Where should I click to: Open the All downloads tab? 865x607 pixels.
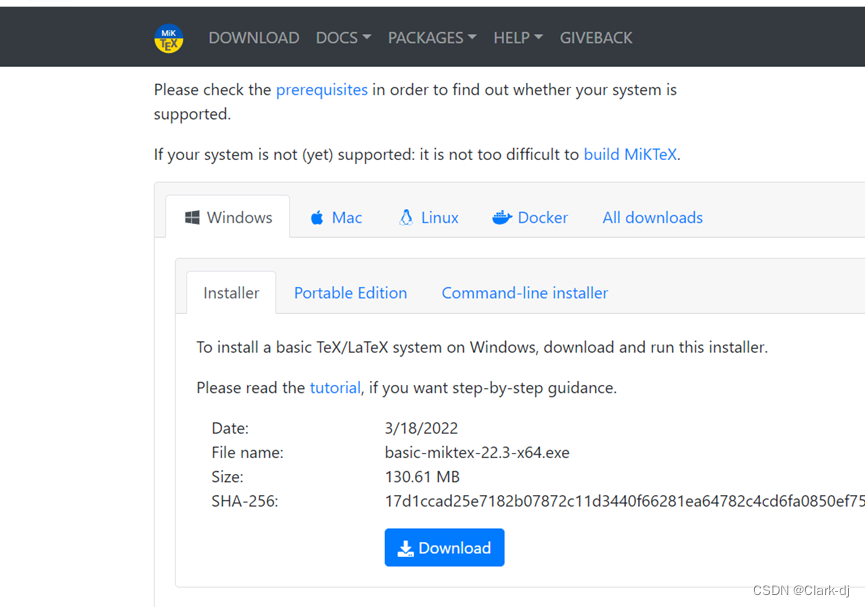click(652, 217)
